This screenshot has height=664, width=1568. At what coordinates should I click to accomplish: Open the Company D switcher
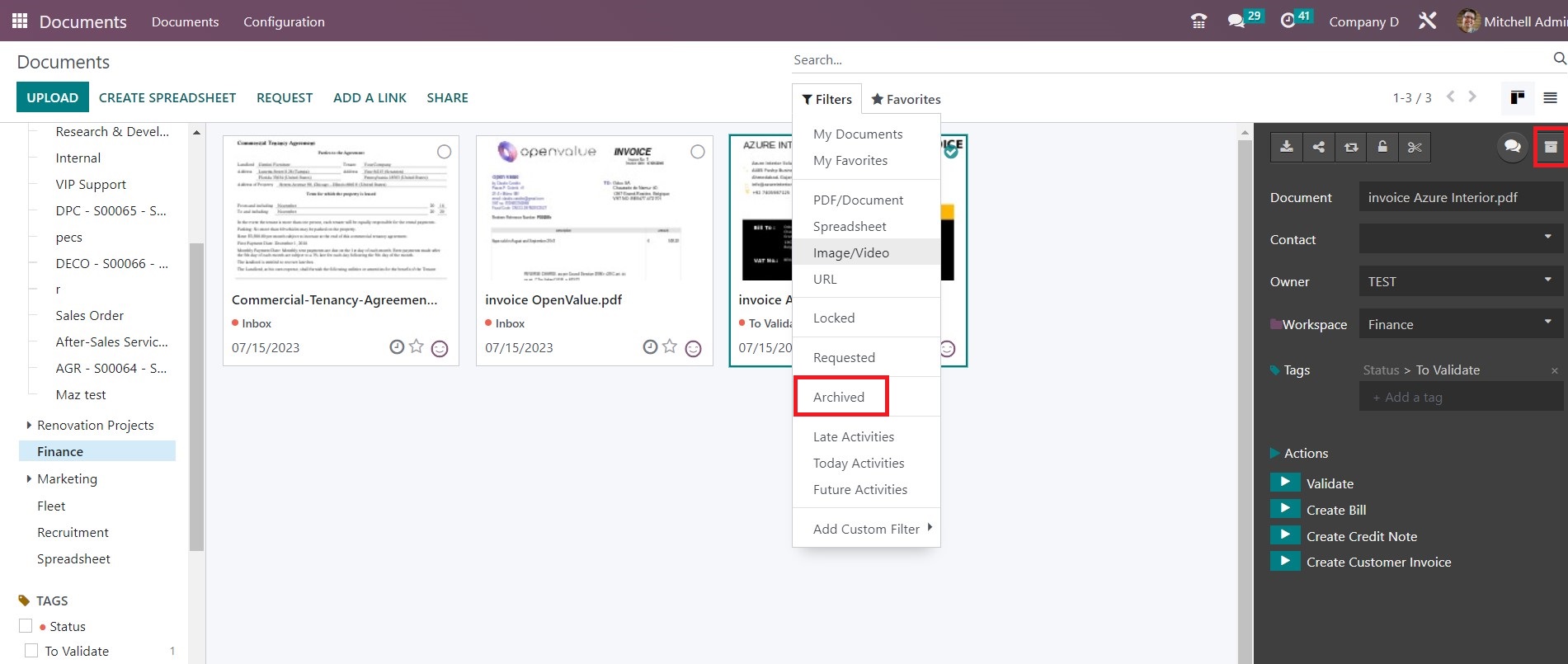pos(1363,22)
